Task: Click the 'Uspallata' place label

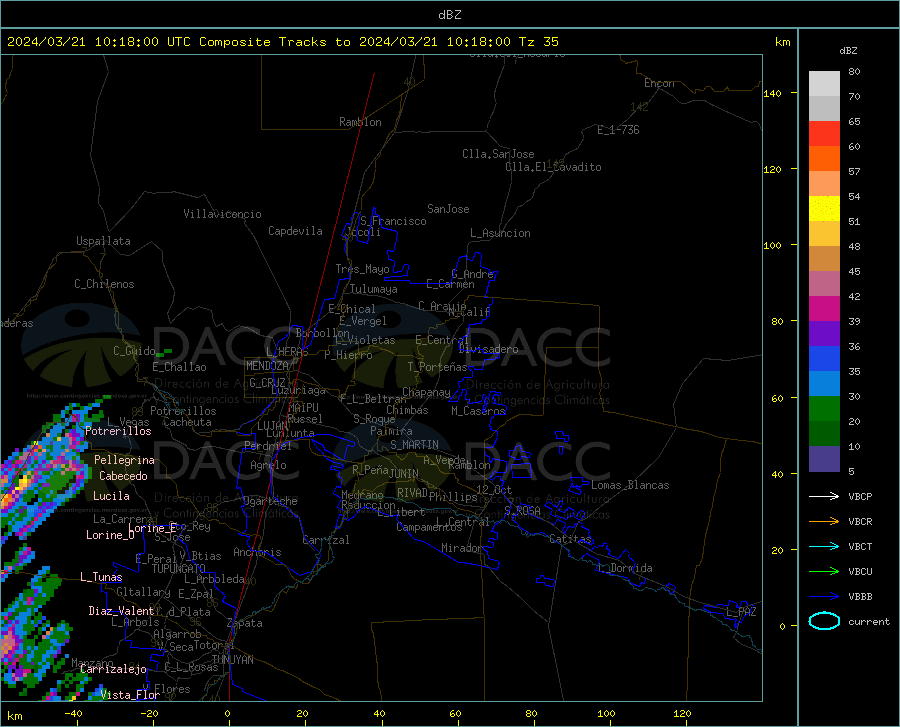Action: click(103, 242)
